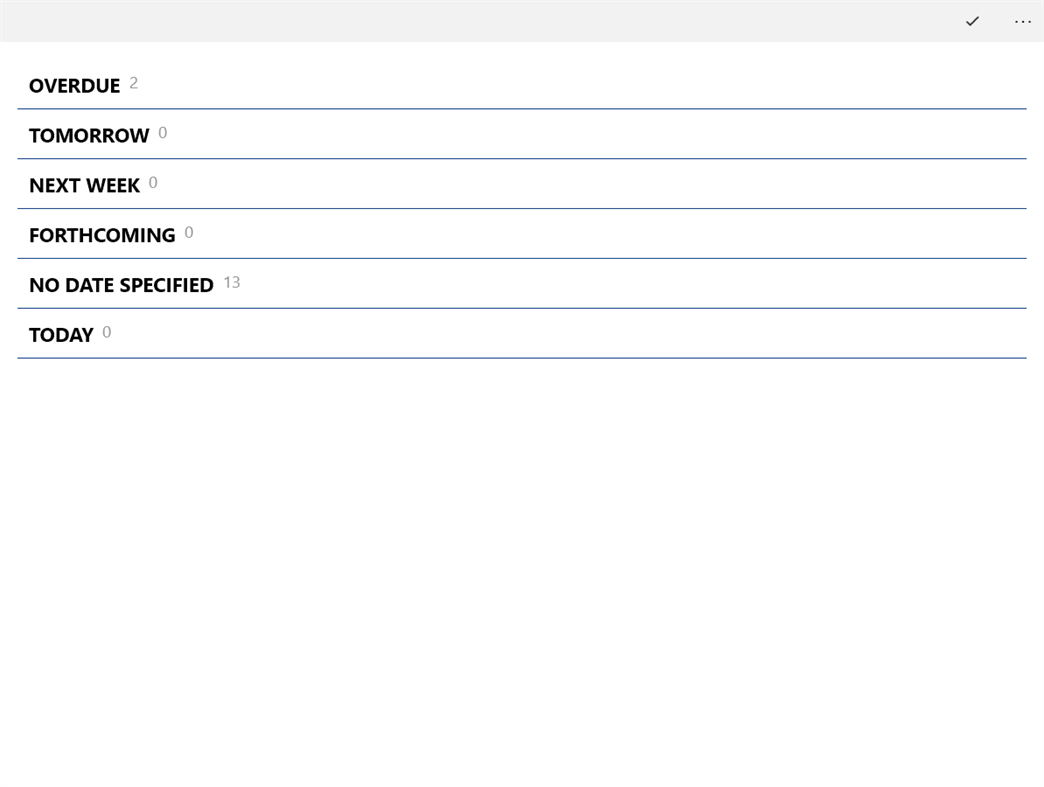Click the checkmark icon in the top bar

[x=972, y=21]
